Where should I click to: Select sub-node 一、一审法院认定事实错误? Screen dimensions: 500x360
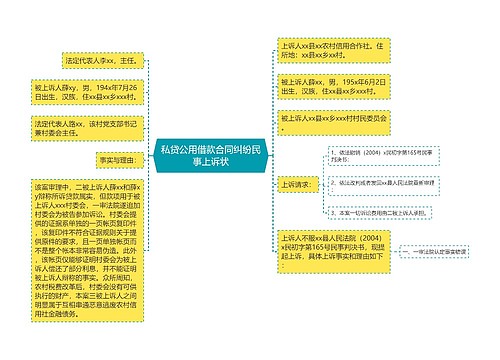tap(434, 252)
